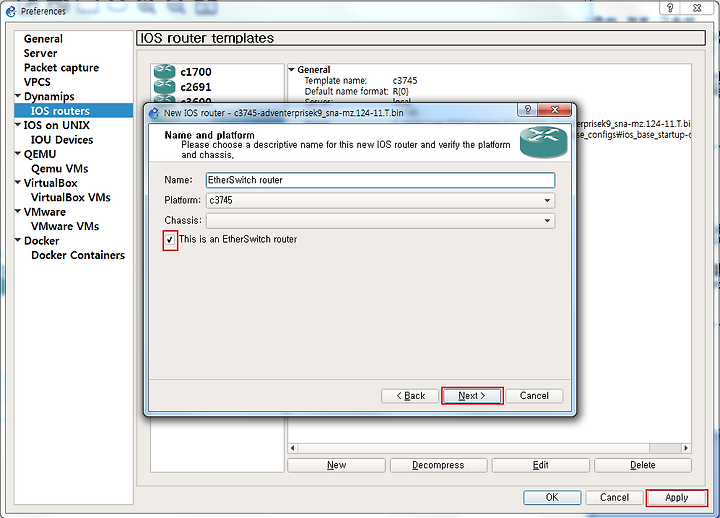Select VirtualBox VMs item

coord(70,197)
